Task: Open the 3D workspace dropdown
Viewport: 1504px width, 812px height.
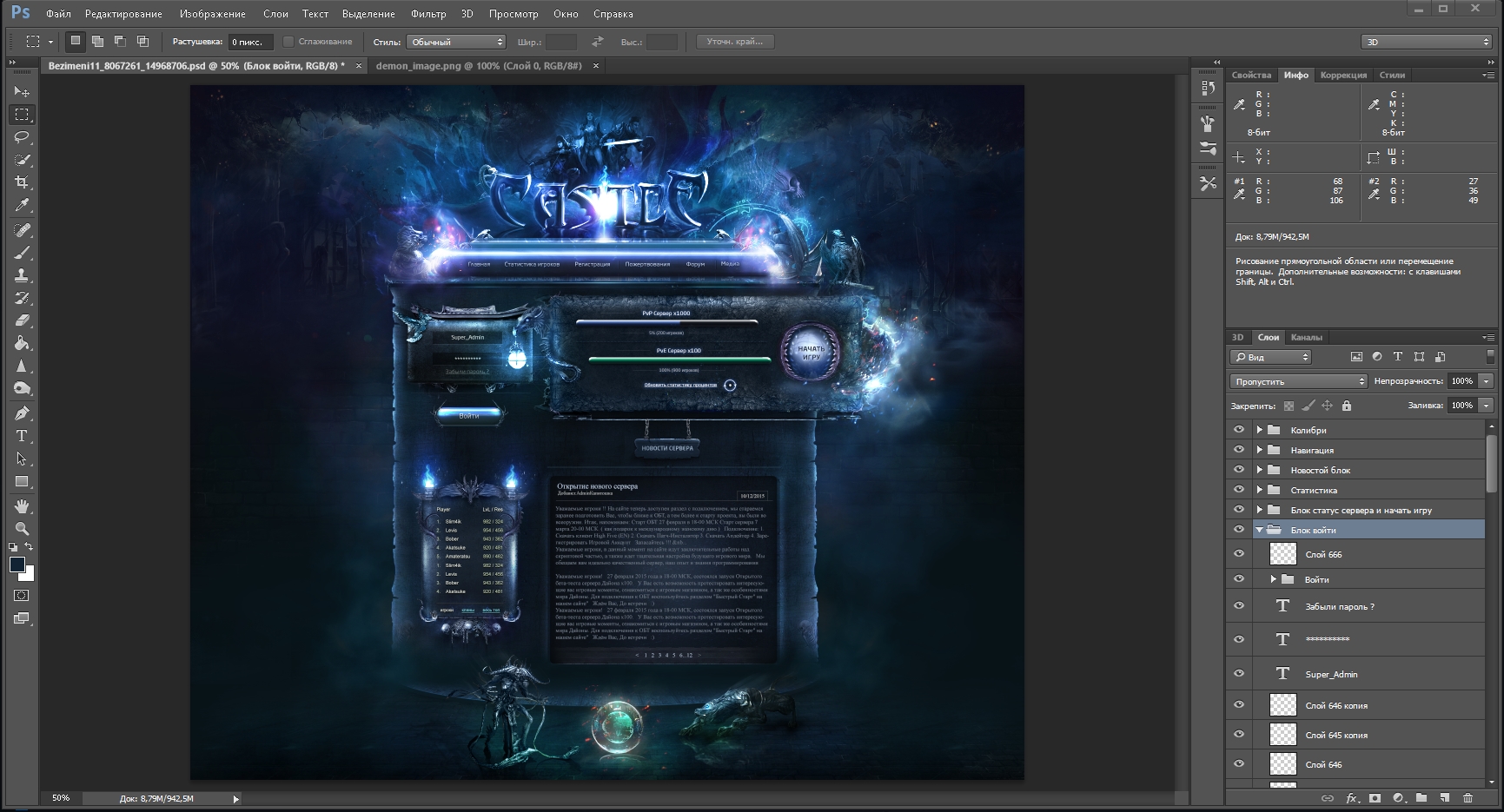Action: [x=1426, y=42]
